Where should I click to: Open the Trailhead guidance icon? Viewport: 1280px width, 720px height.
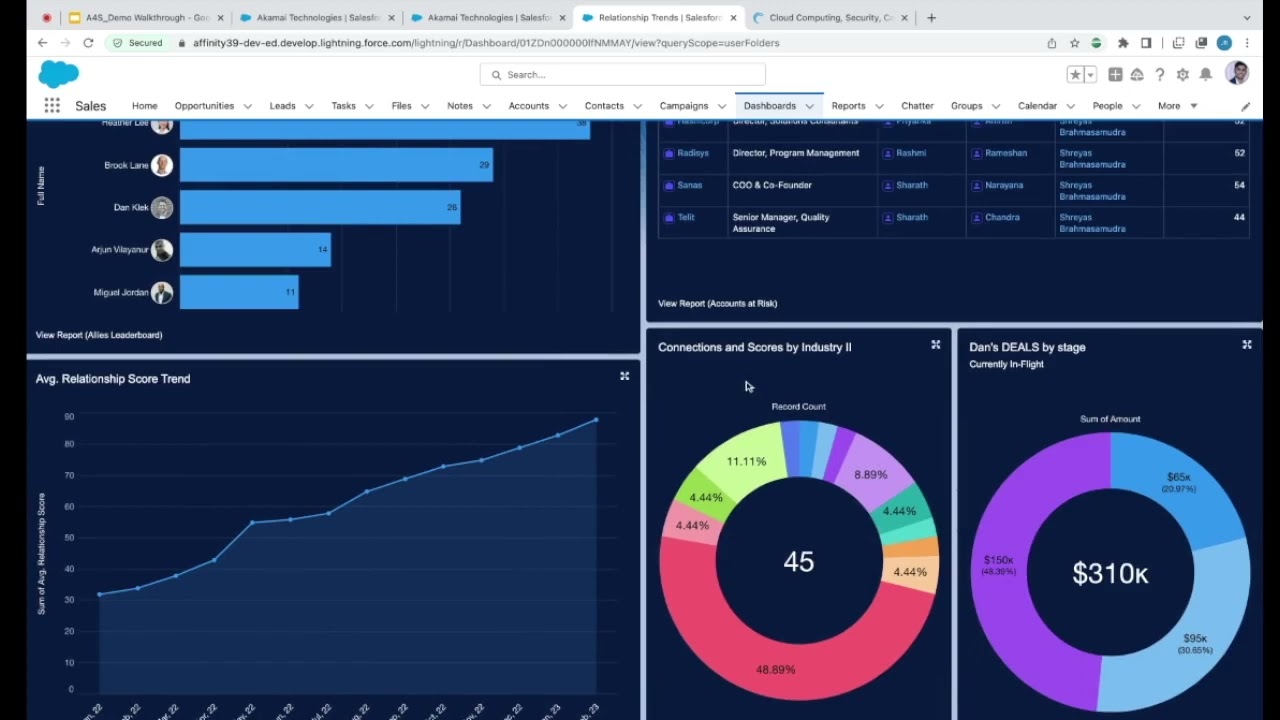[x=1137, y=75]
